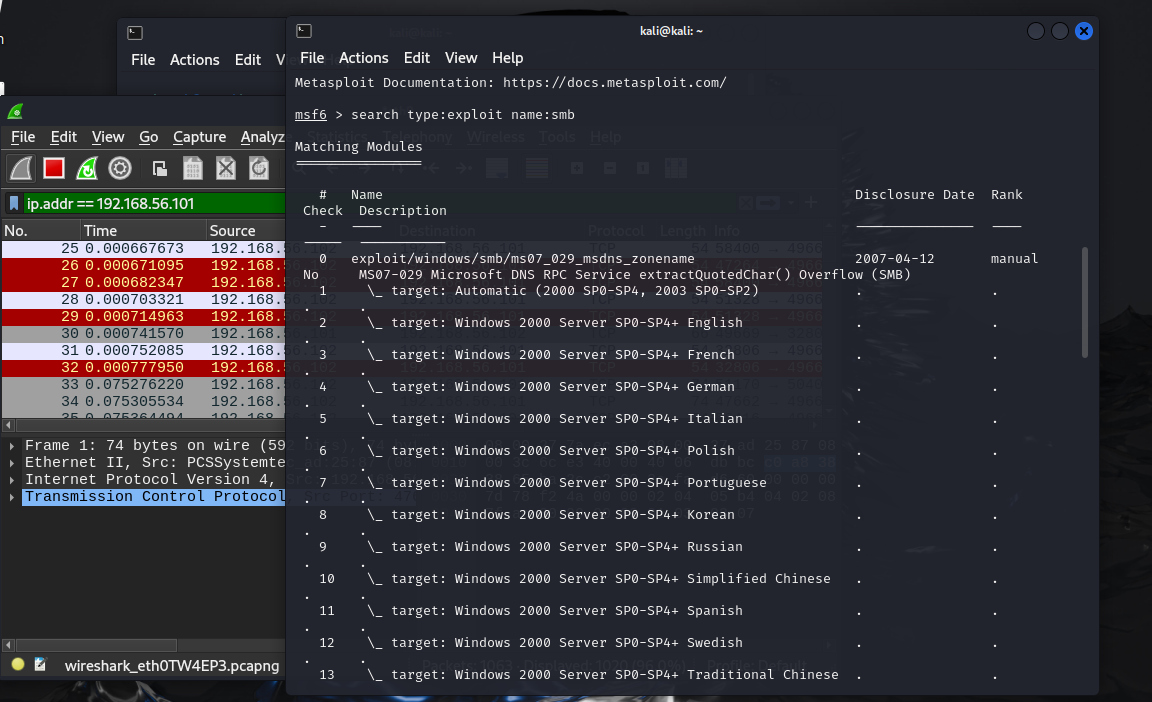Screen dimensions: 1152x702
Task: Select packet number 25 row
Action: click(143, 248)
